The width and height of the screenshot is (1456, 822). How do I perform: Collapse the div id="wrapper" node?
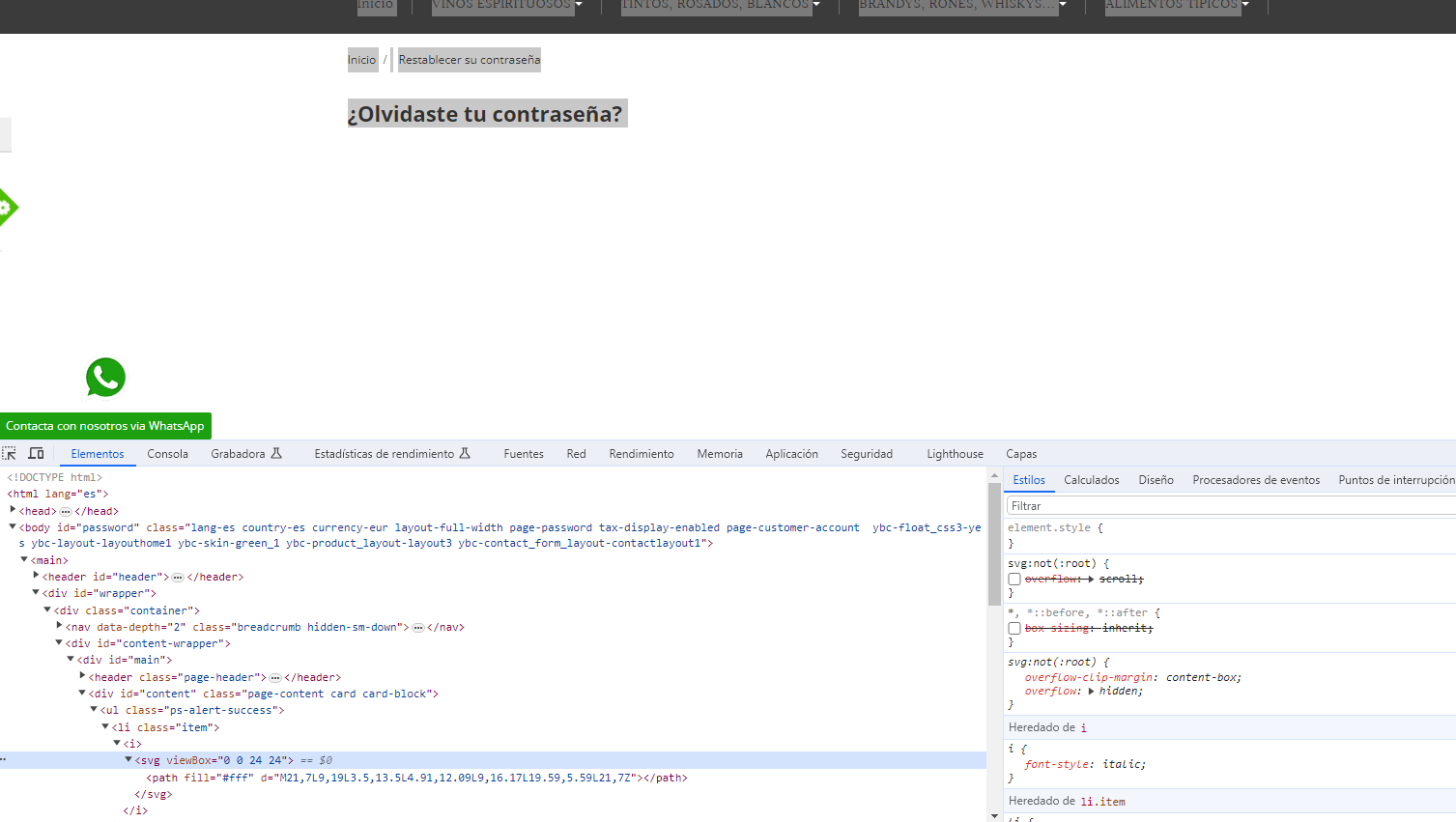(36, 592)
